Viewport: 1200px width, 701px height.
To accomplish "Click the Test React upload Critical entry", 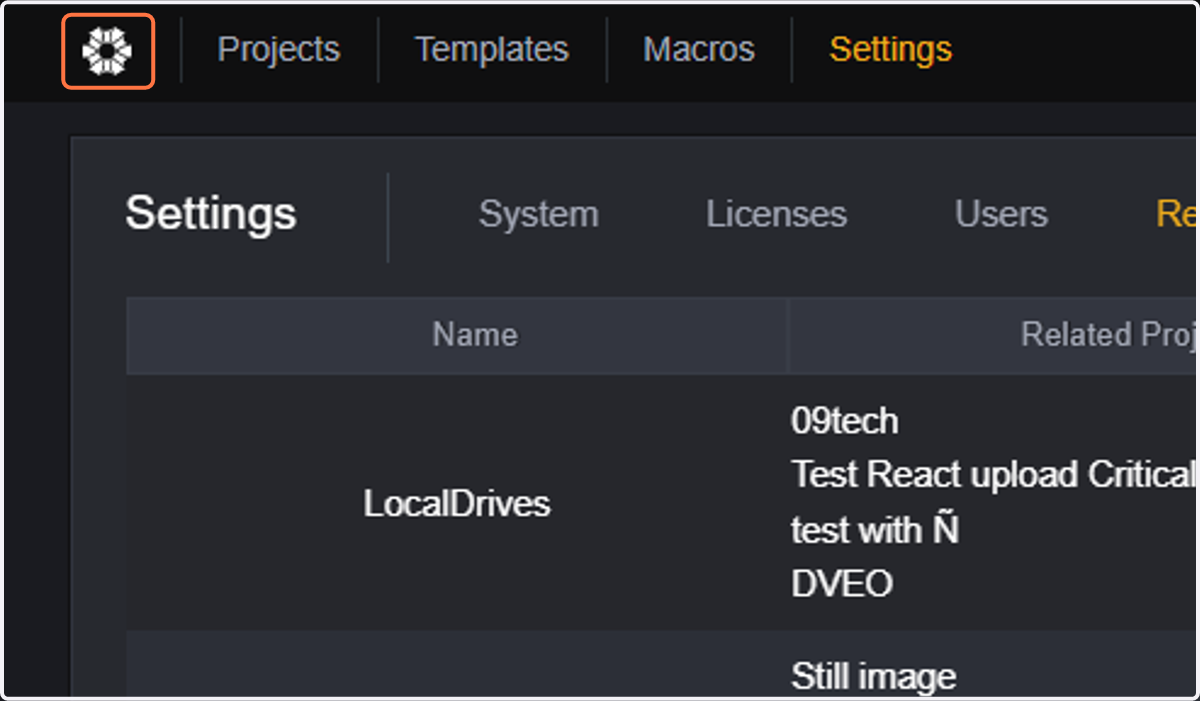I will click(993, 474).
